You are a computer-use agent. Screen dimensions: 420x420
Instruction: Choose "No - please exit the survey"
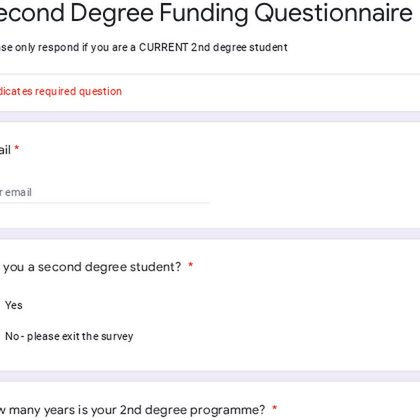tap(69, 336)
